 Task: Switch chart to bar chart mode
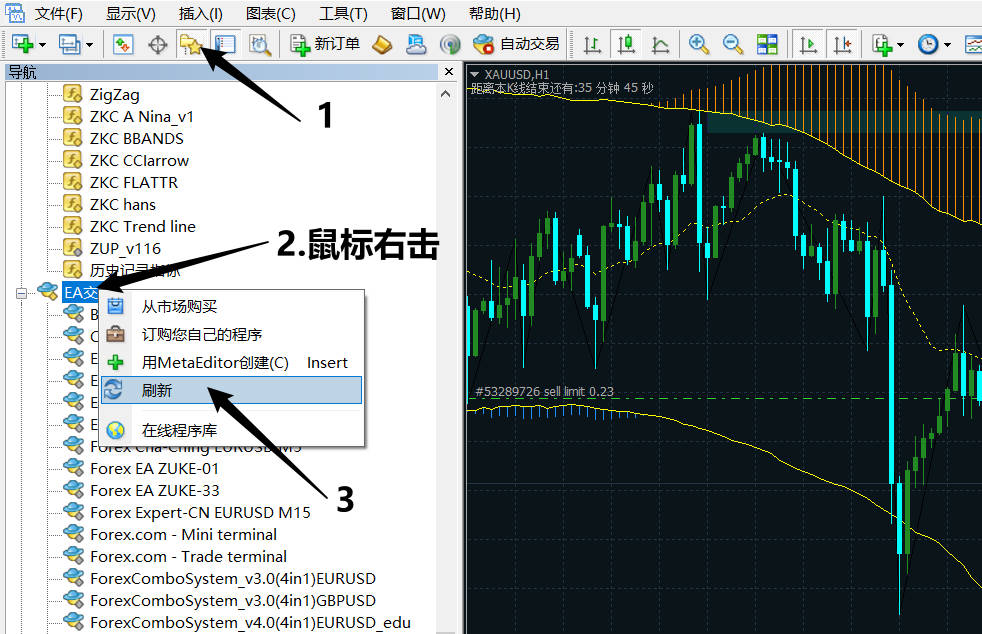(x=592, y=44)
